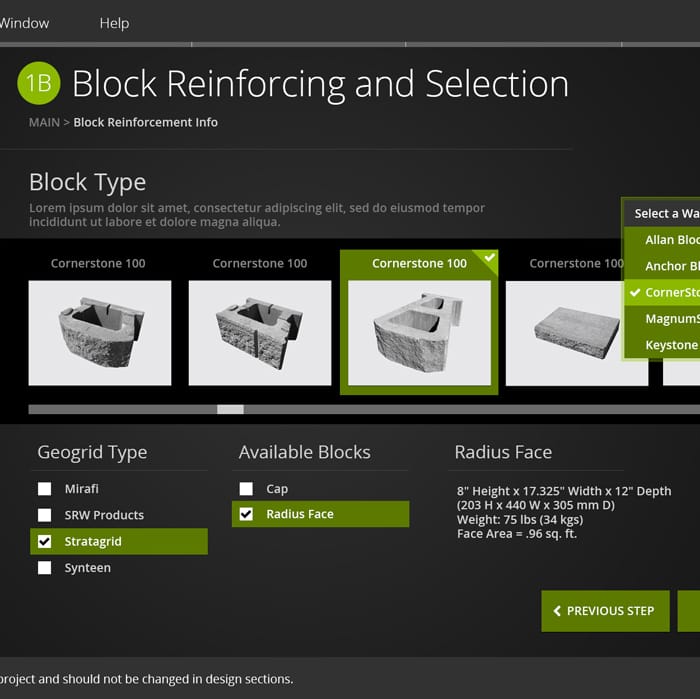
Task: Select the highlighted radius face block thumbnail
Action: [419, 333]
